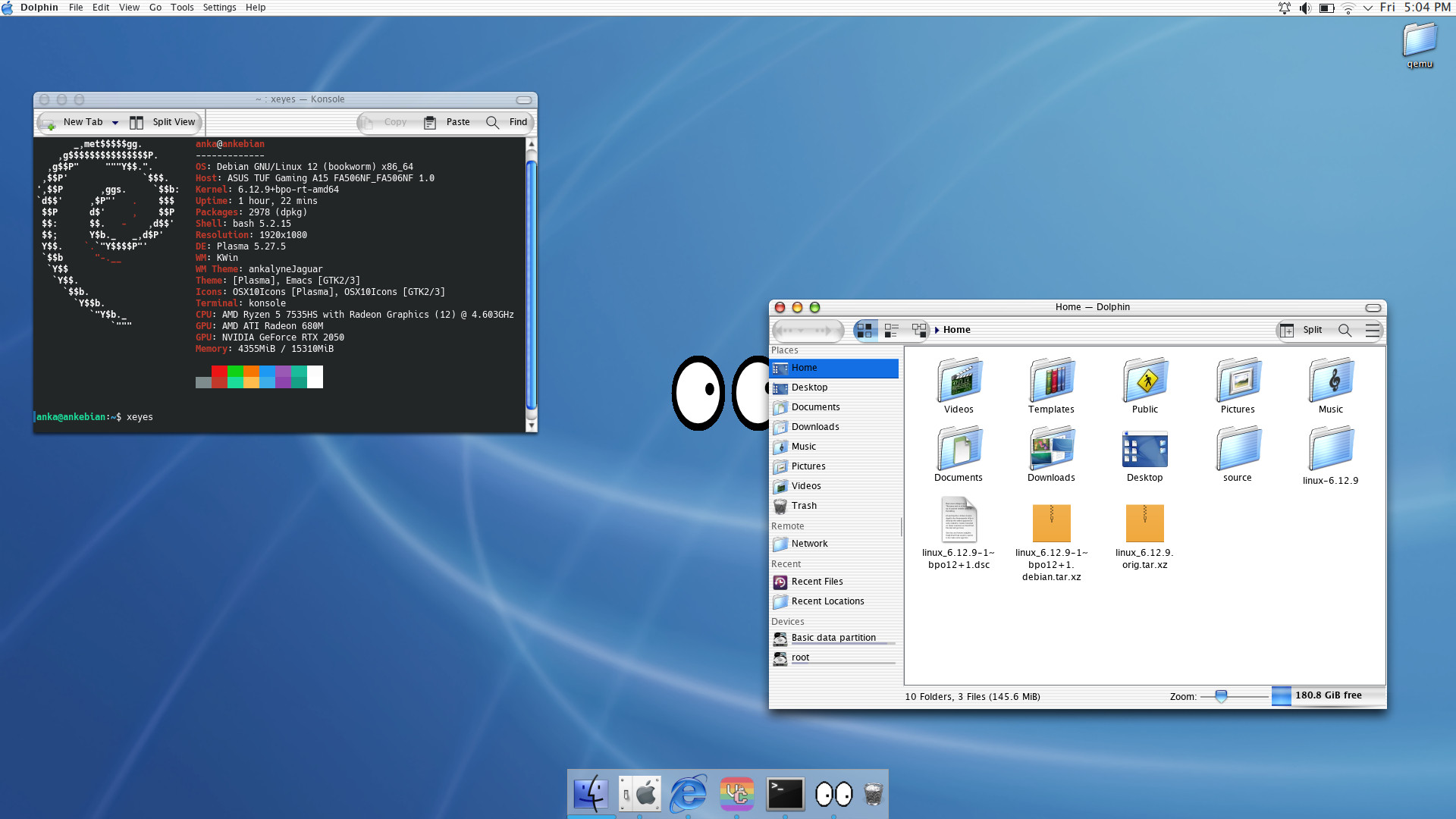Click Wi-Fi icon in menu bar
This screenshot has height=819, width=1456.
click(x=1348, y=8)
